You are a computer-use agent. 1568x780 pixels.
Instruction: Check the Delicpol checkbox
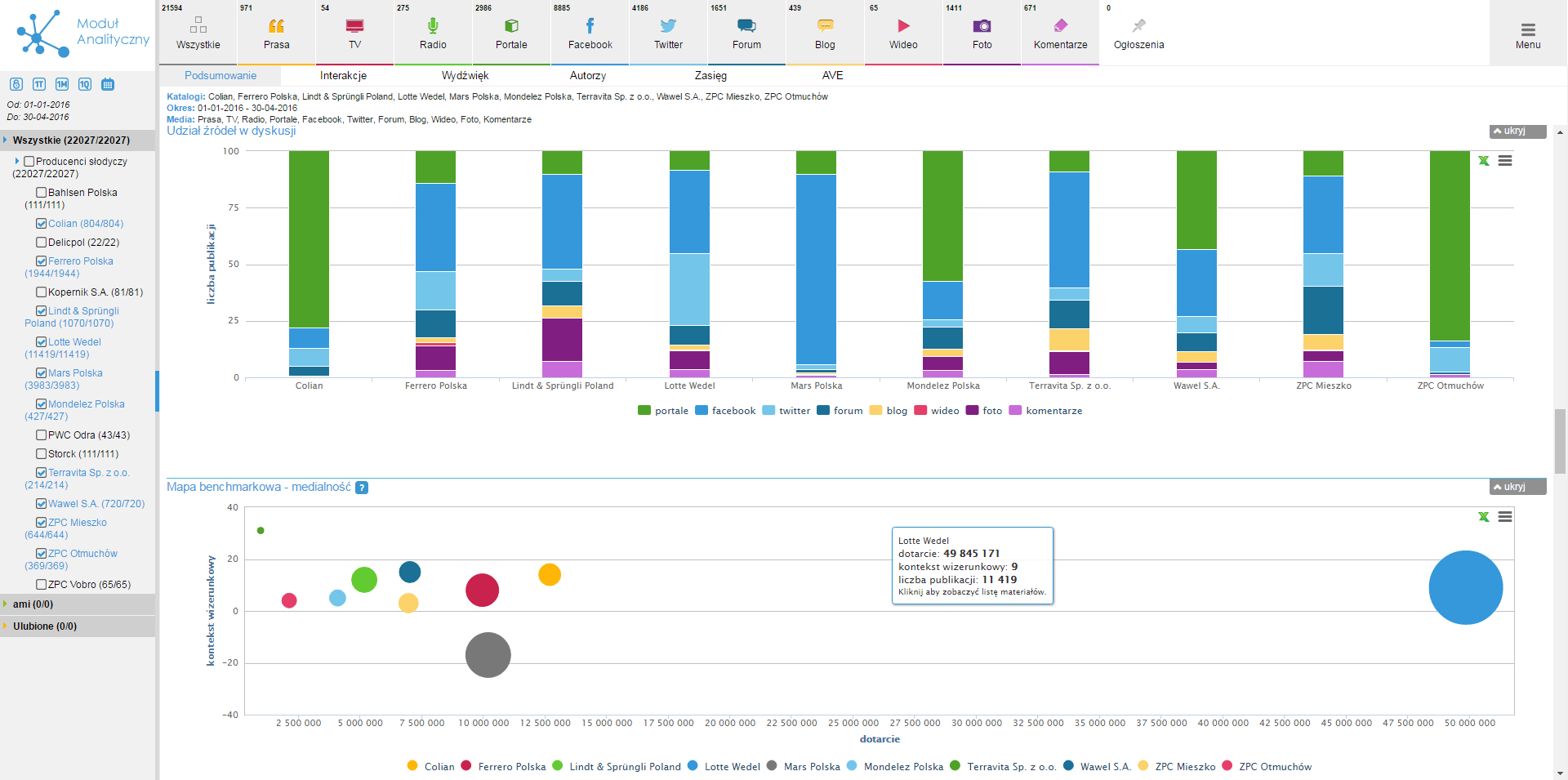pyautogui.click(x=41, y=243)
